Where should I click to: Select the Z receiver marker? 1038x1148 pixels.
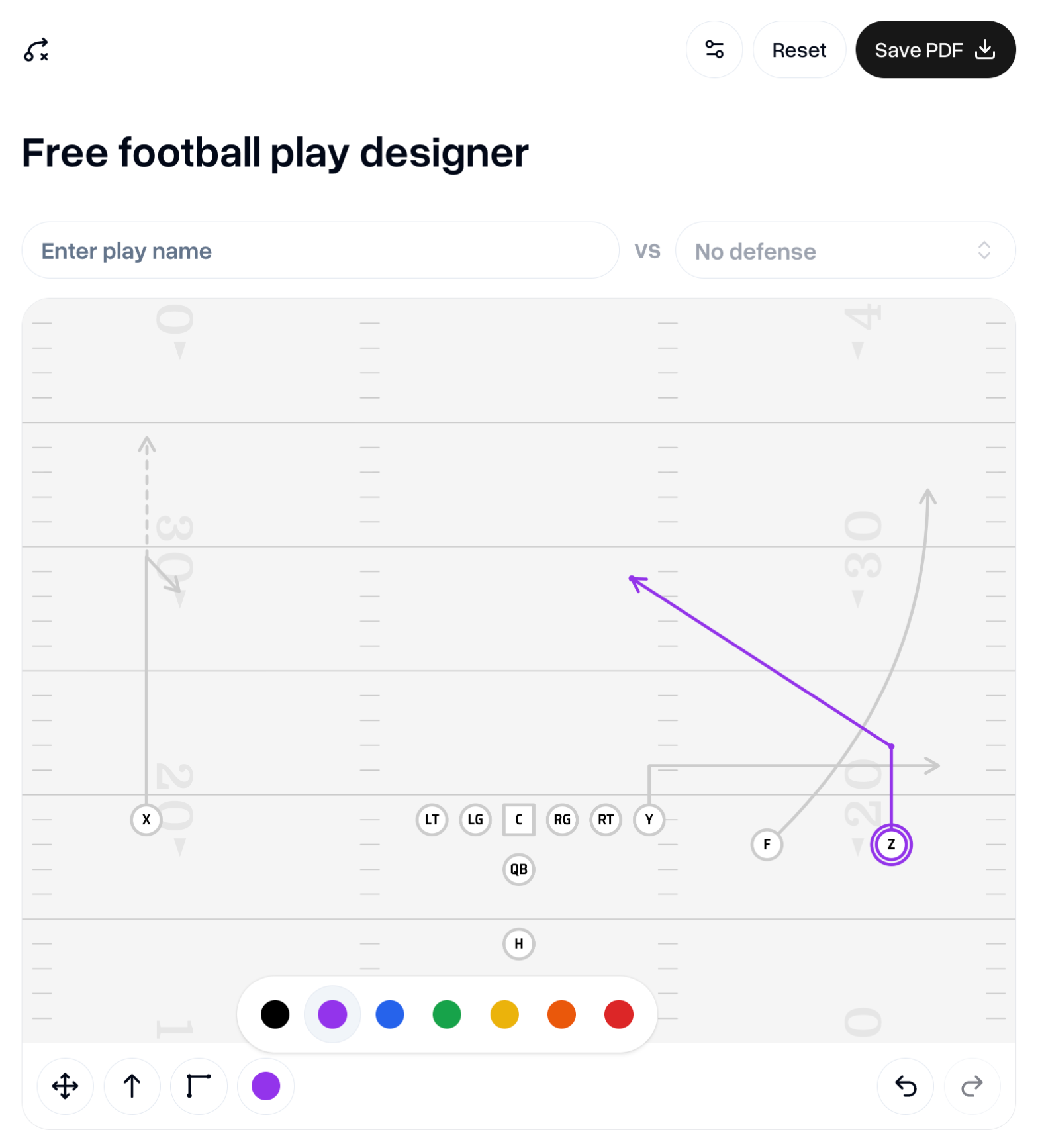(x=892, y=844)
